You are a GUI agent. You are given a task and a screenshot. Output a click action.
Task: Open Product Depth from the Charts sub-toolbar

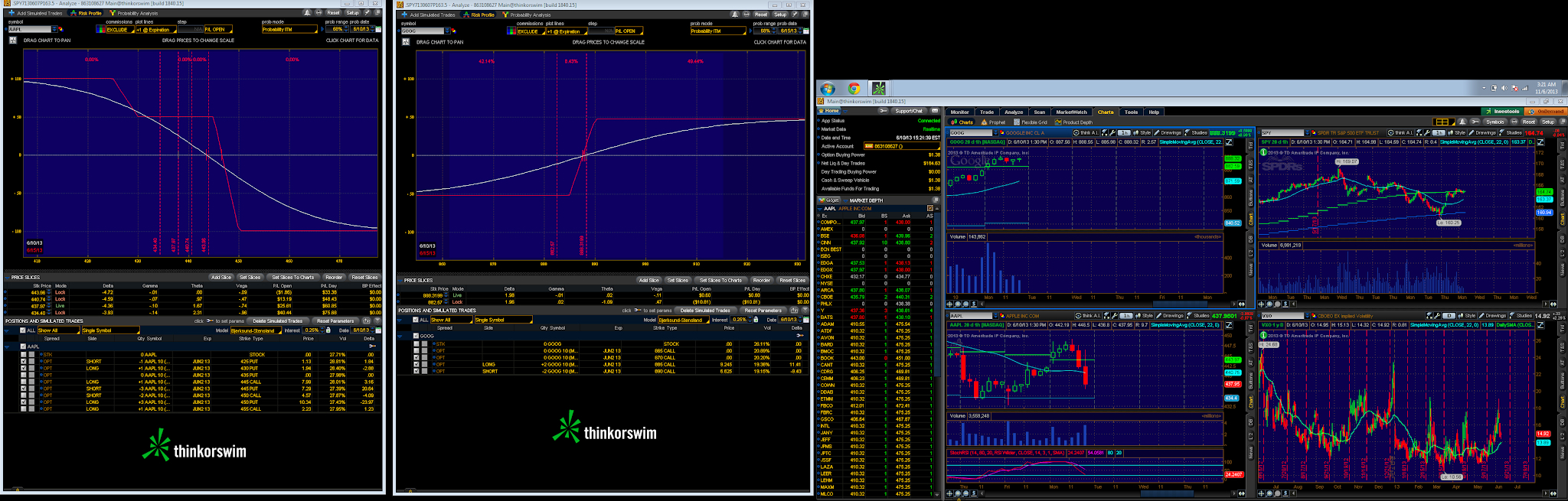(1074, 122)
